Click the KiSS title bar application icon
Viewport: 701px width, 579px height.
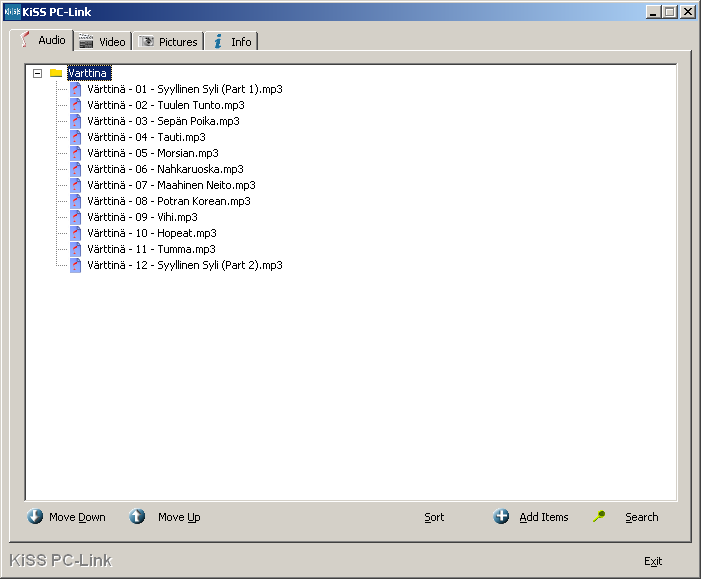12,12
